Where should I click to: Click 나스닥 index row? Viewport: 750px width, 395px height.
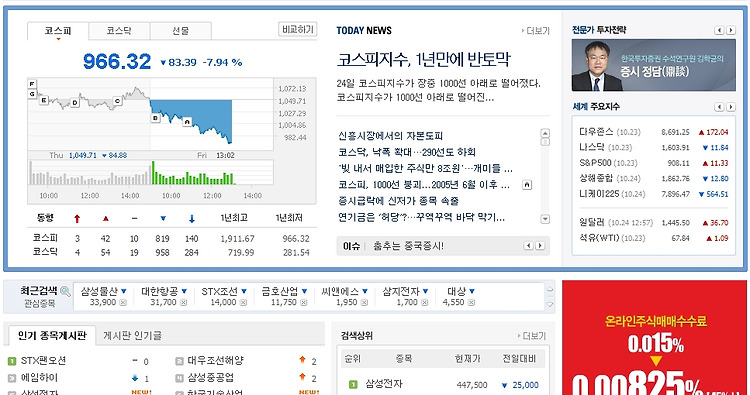653,147
